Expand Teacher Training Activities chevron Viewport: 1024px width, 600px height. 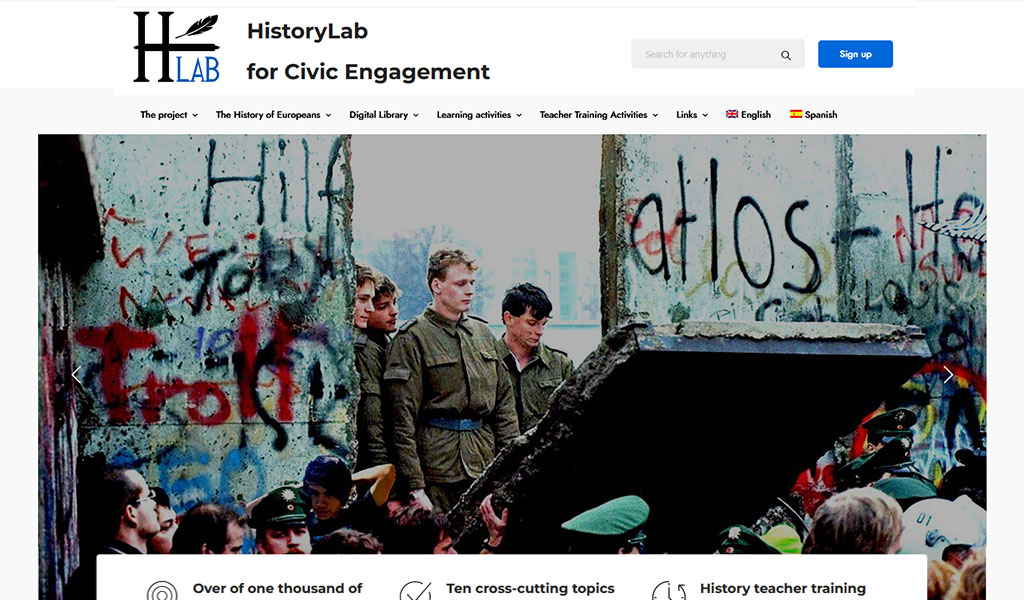coord(655,115)
